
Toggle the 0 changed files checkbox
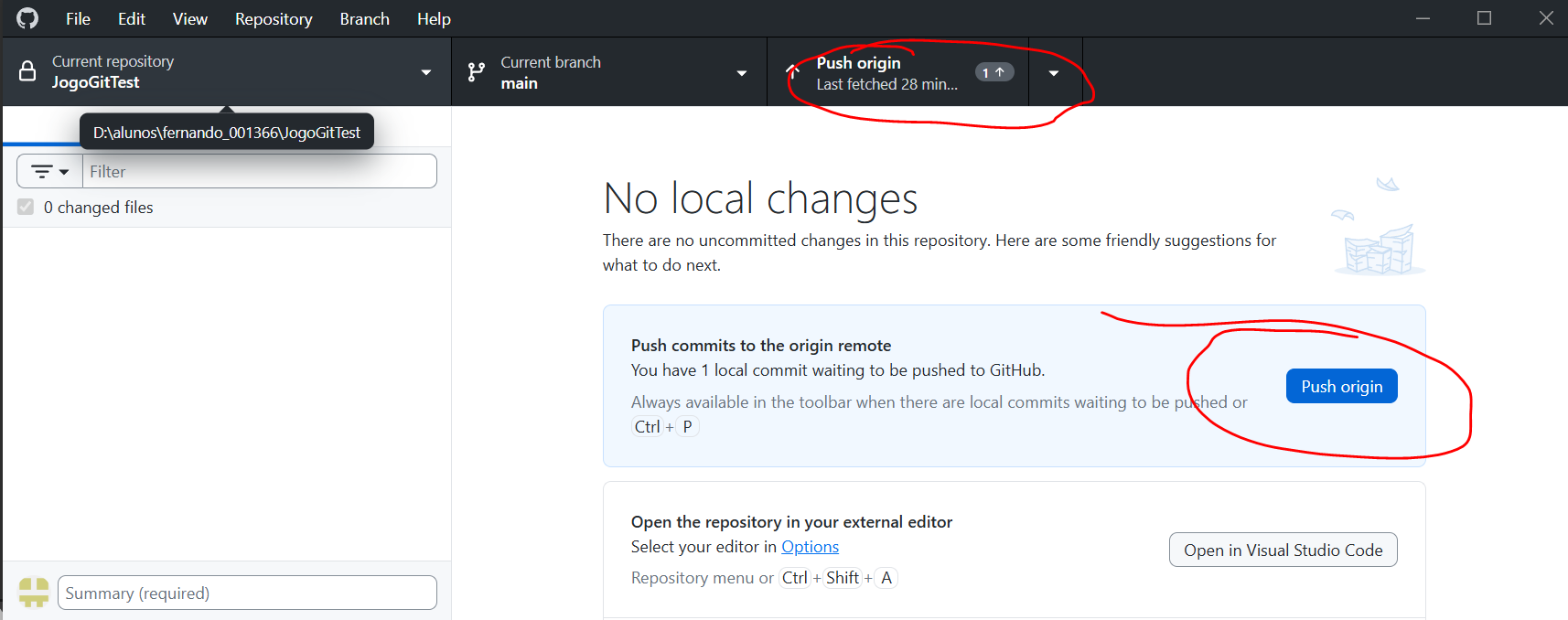pos(26,208)
